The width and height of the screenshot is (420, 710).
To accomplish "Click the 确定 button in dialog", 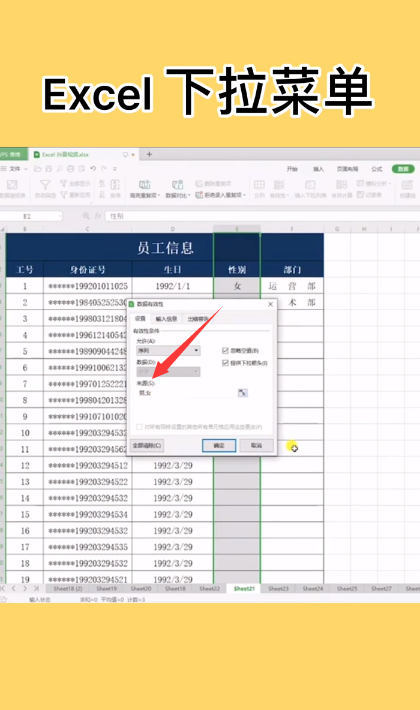I will [x=219, y=446].
